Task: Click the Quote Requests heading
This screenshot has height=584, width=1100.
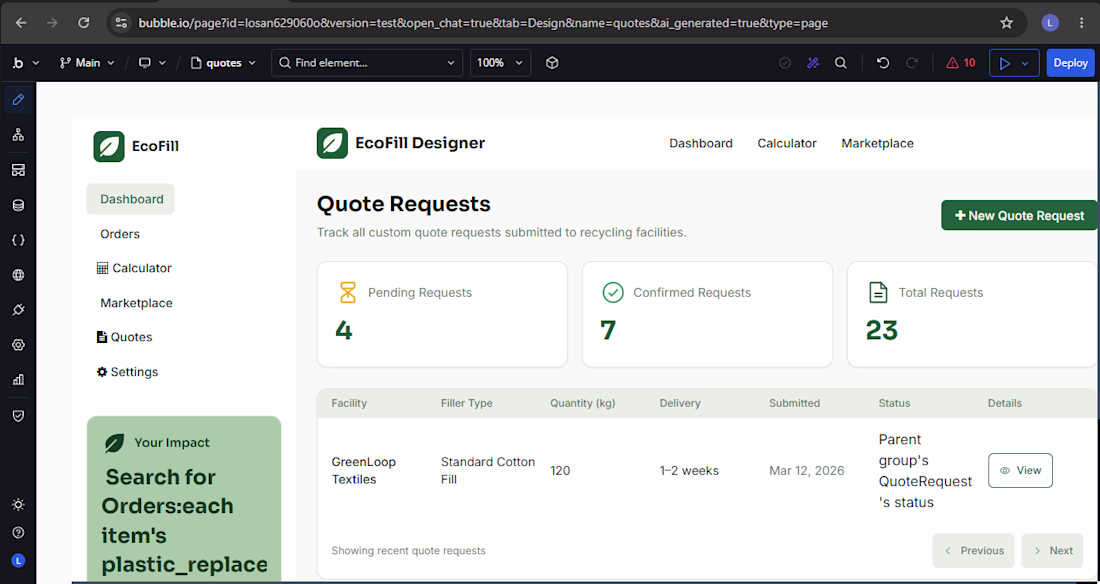Action: point(403,204)
